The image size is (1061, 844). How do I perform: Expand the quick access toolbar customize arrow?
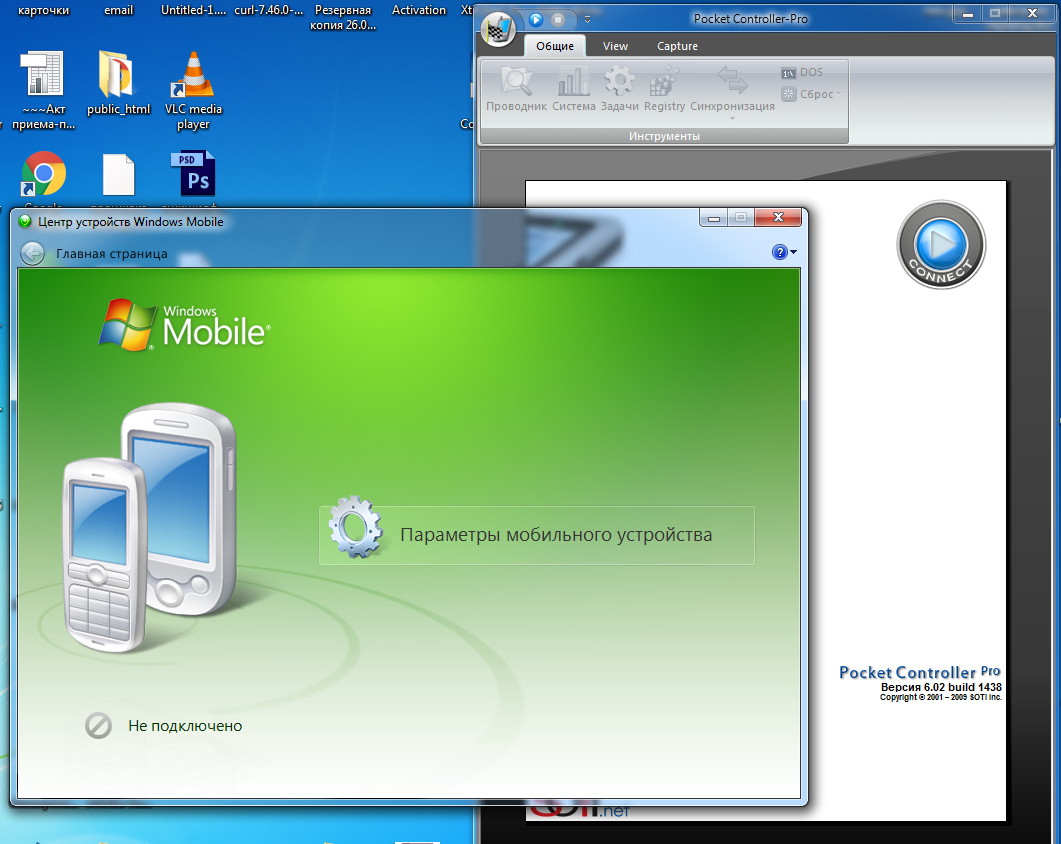(587, 19)
